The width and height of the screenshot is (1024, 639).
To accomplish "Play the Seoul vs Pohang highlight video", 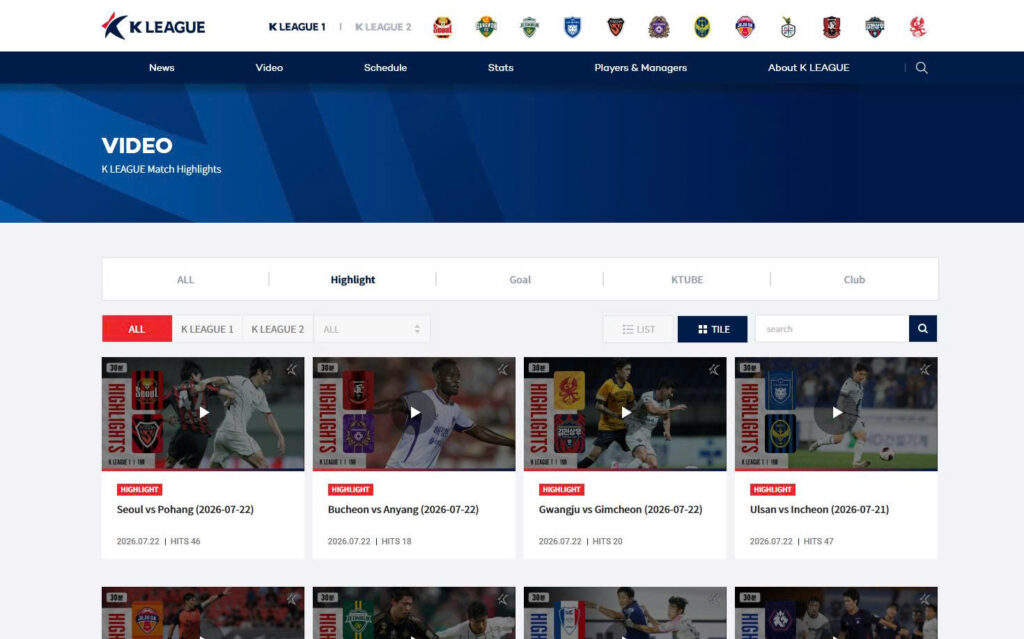I will 204,412.
